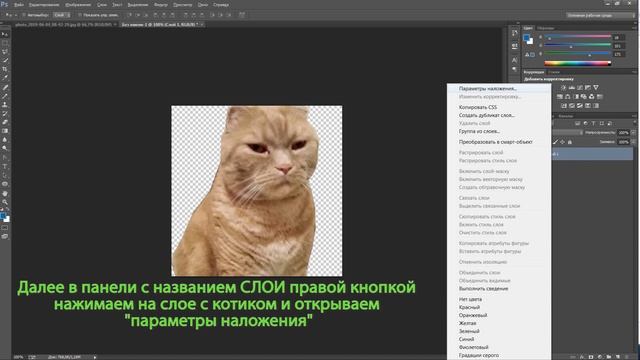Open the status bar info arrow
640x360 pixels.
tap(95, 357)
